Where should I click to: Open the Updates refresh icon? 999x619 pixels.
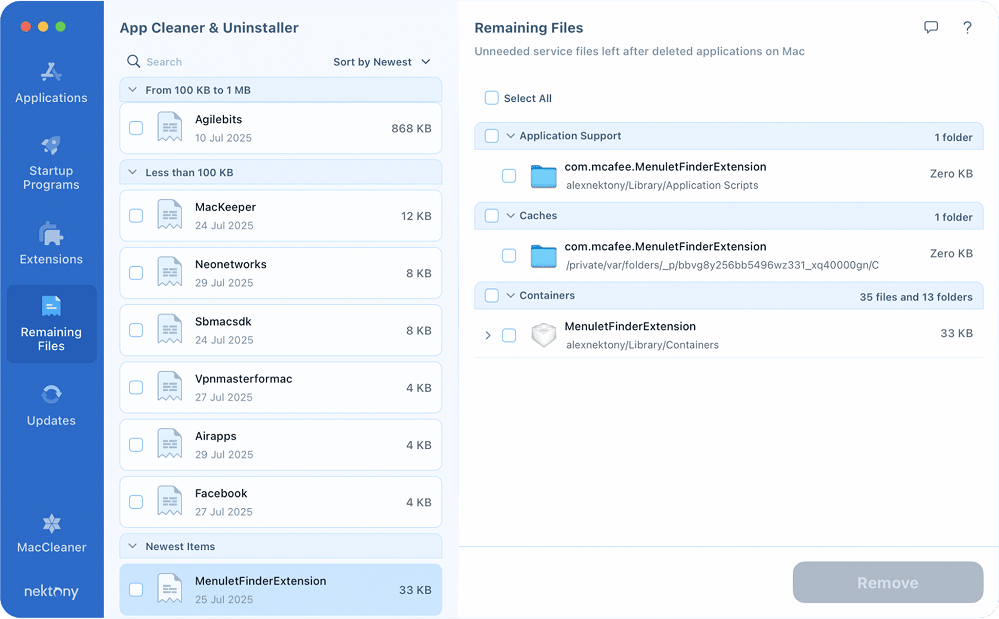click(51, 394)
